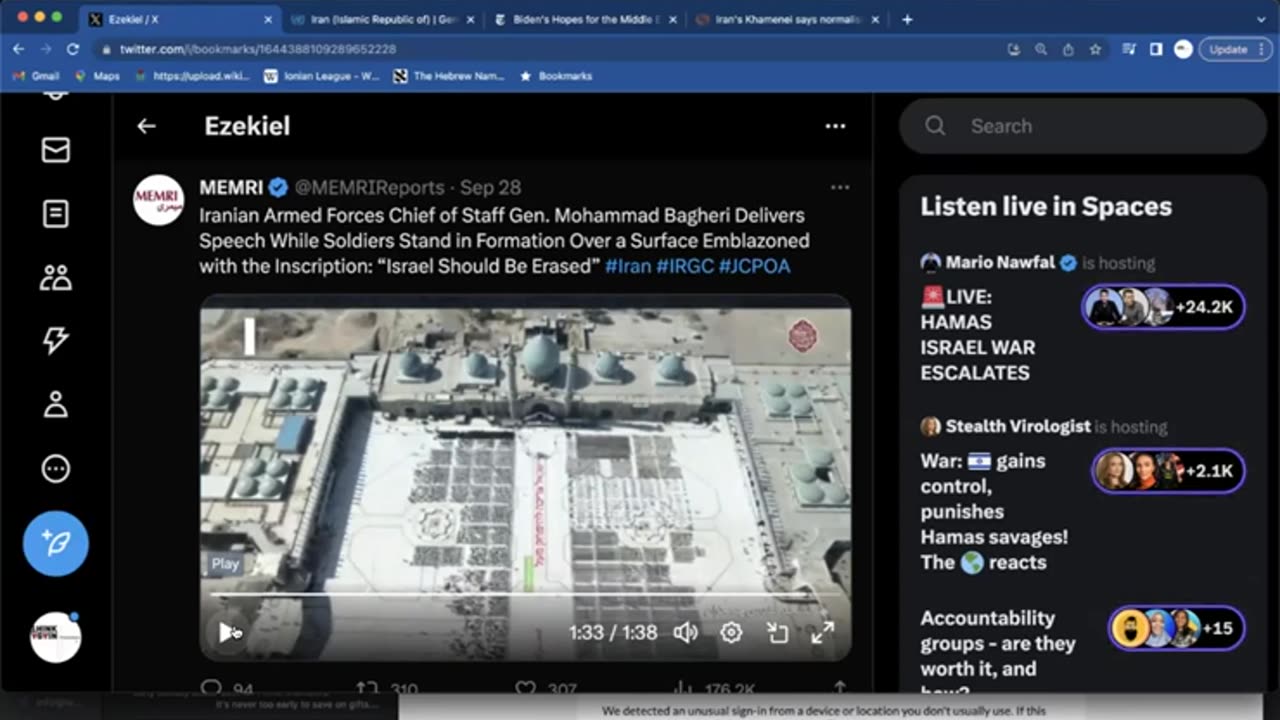Open a new browser tab

pos(907,19)
